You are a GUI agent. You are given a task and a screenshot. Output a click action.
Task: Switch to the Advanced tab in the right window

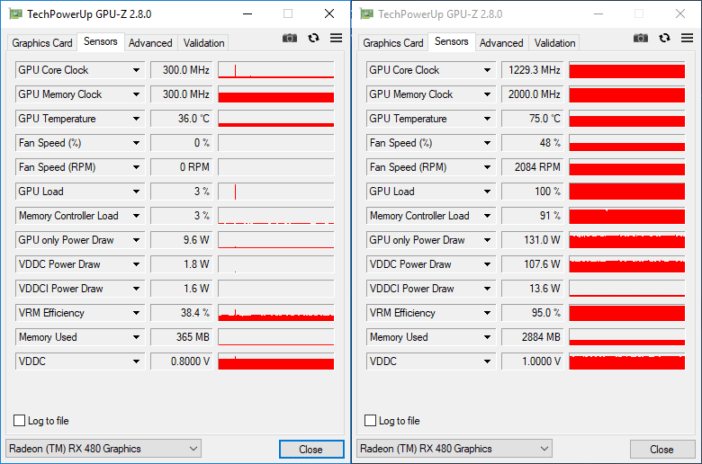point(501,43)
